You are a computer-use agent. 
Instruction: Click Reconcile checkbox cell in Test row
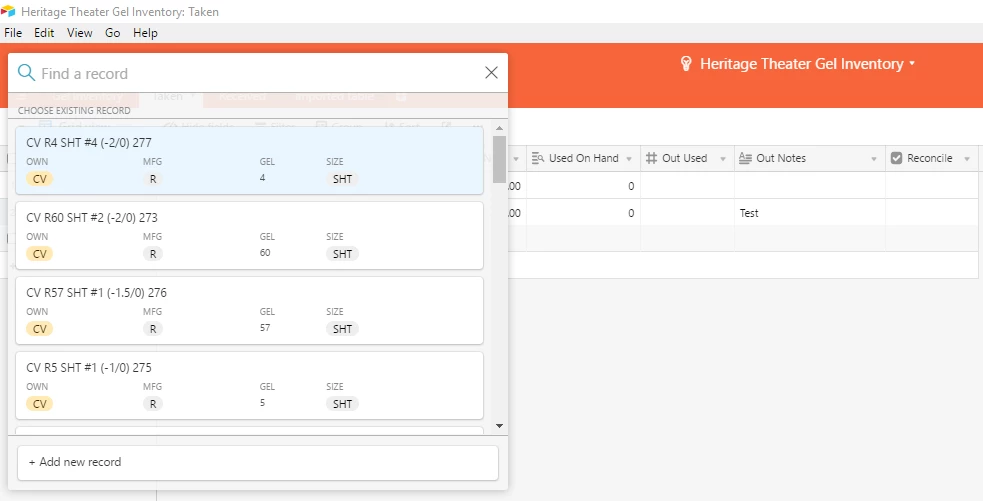coord(932,213)
